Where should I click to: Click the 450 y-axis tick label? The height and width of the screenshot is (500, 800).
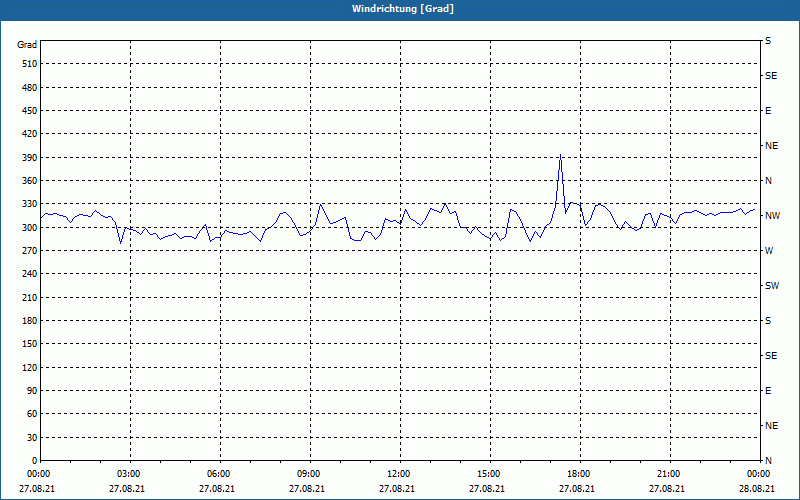(30, 111)
